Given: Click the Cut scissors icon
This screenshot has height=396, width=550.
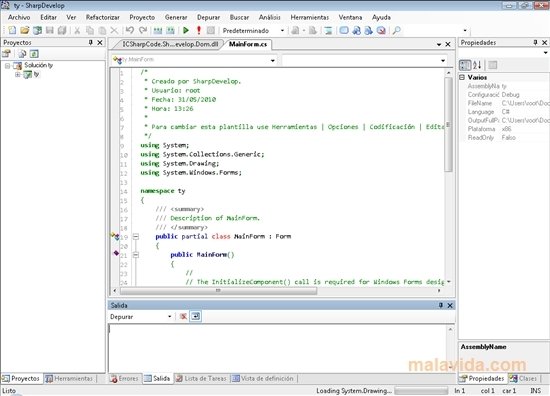Looking at the screenshot, I should 77,31.
